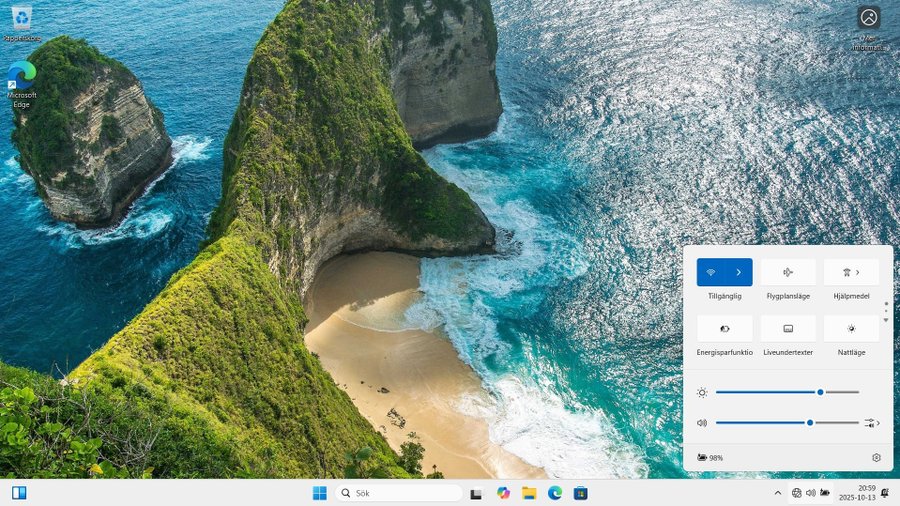
Task: Click the 98% battery status indicator
Action: click(x=710, y=457)
